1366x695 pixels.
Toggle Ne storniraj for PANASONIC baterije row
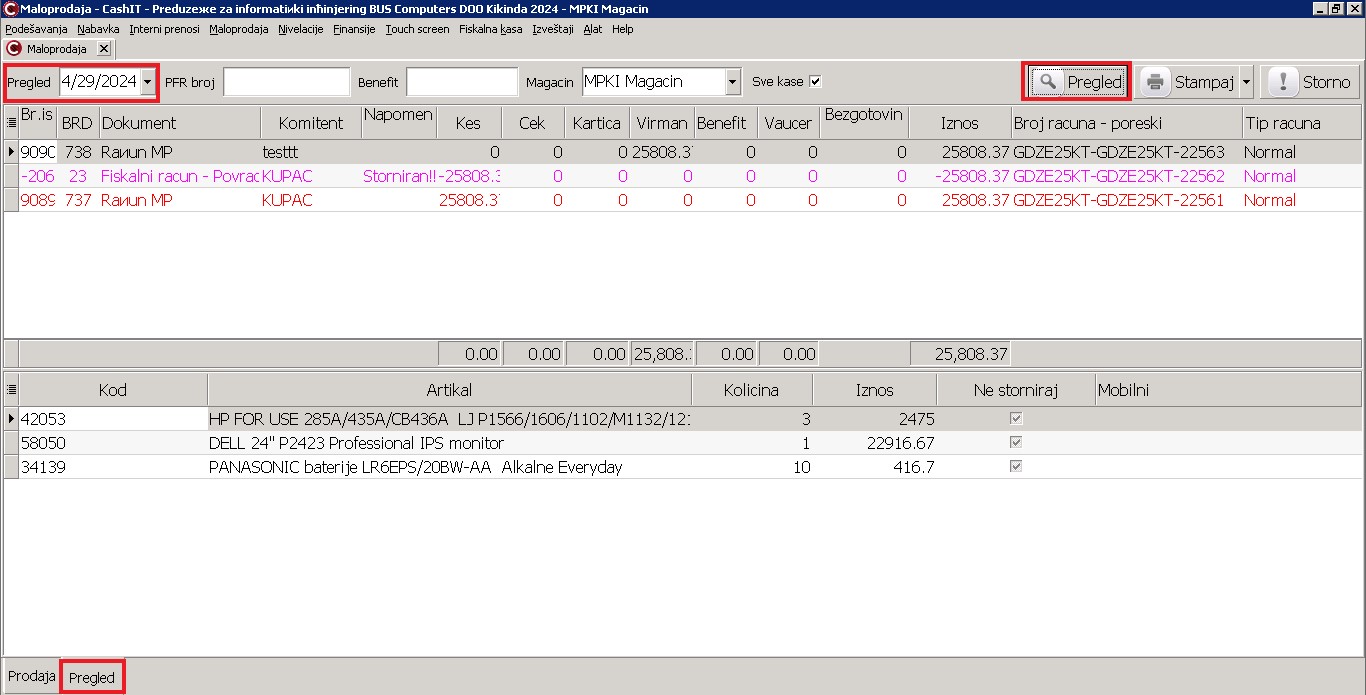pyautogui.click(x=1016, y=466)
